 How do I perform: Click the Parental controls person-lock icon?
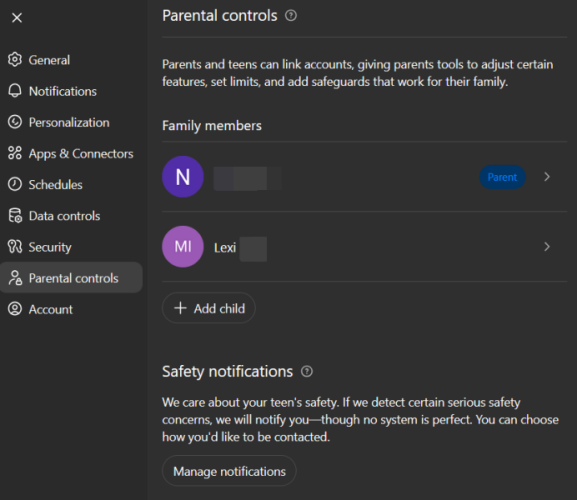15,278
